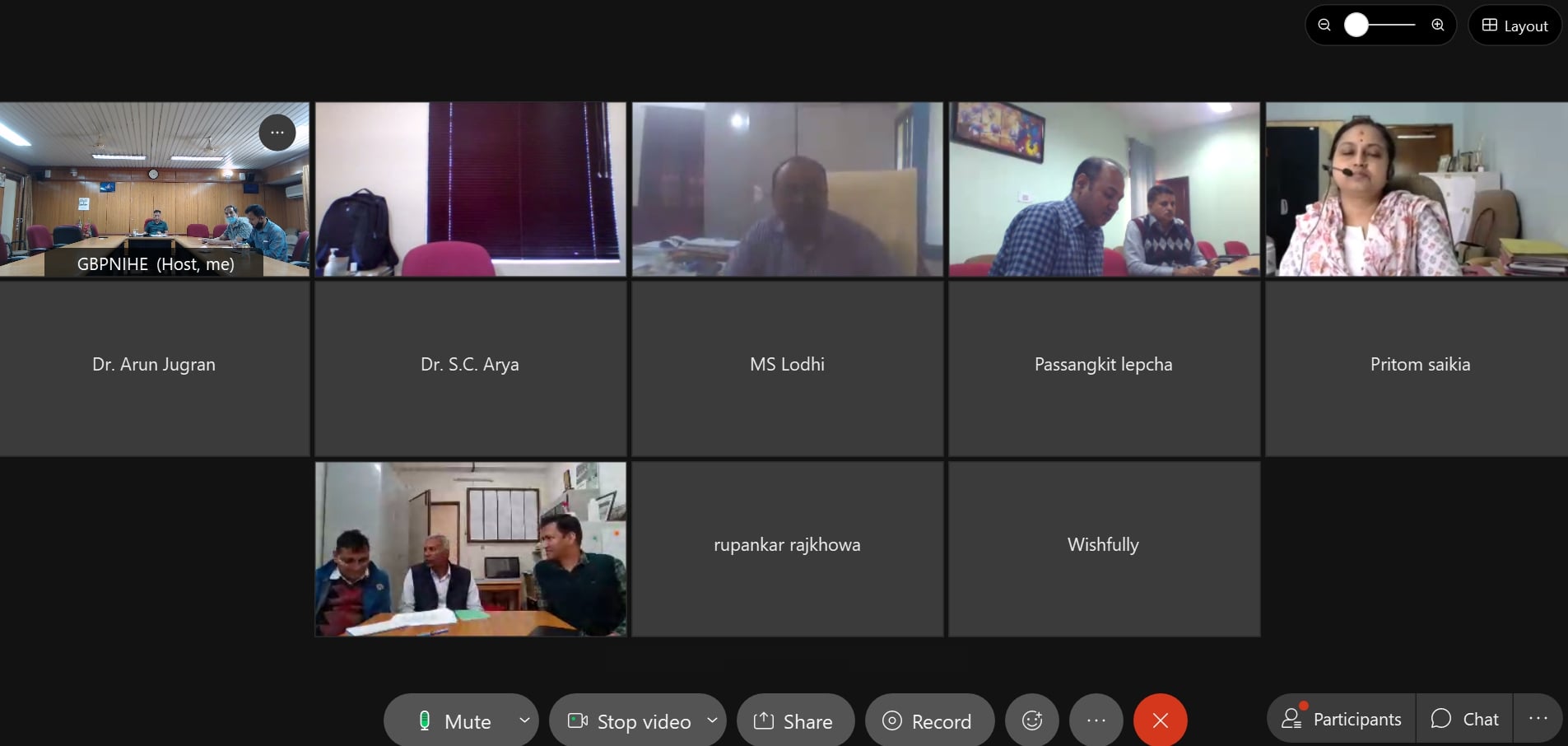
Task: Start recording with the Record button
Action: coord(929,721)
